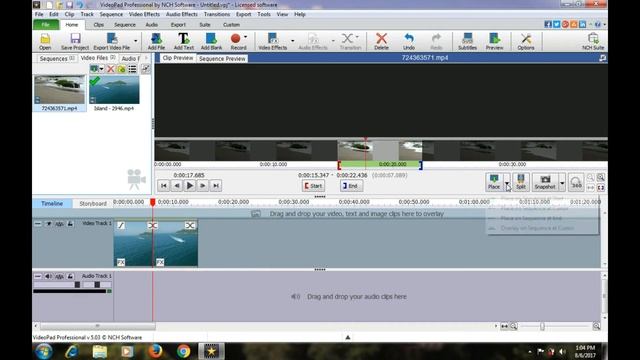
Task: Step one frame backward in preview
Action: [177, 186]
